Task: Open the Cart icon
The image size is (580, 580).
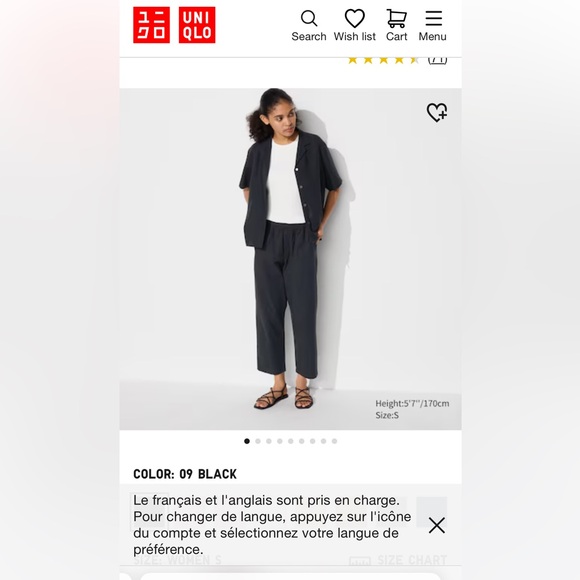Action: point(396,18)
